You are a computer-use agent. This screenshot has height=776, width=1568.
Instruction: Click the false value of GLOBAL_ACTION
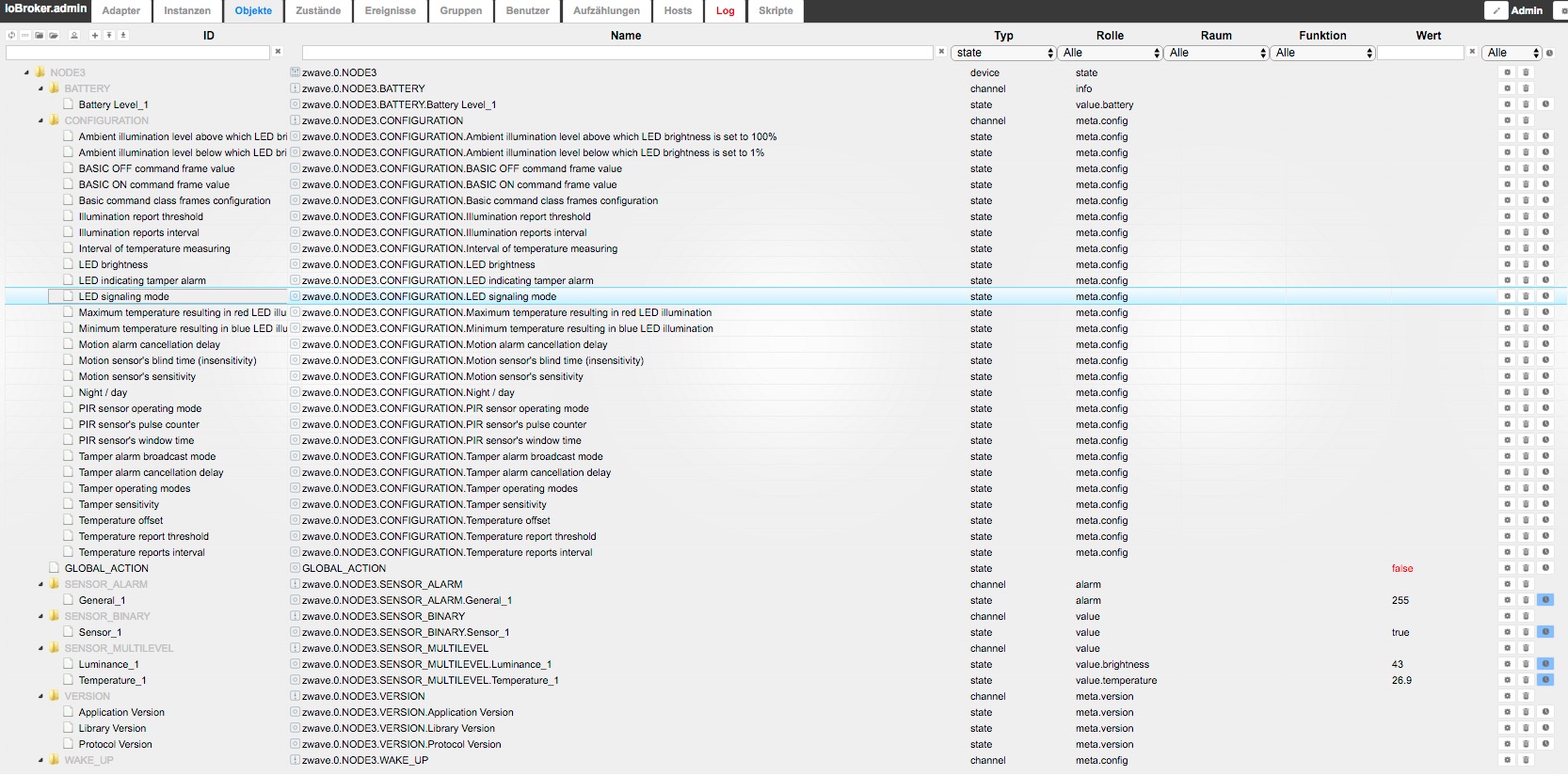pos(1402,568)
